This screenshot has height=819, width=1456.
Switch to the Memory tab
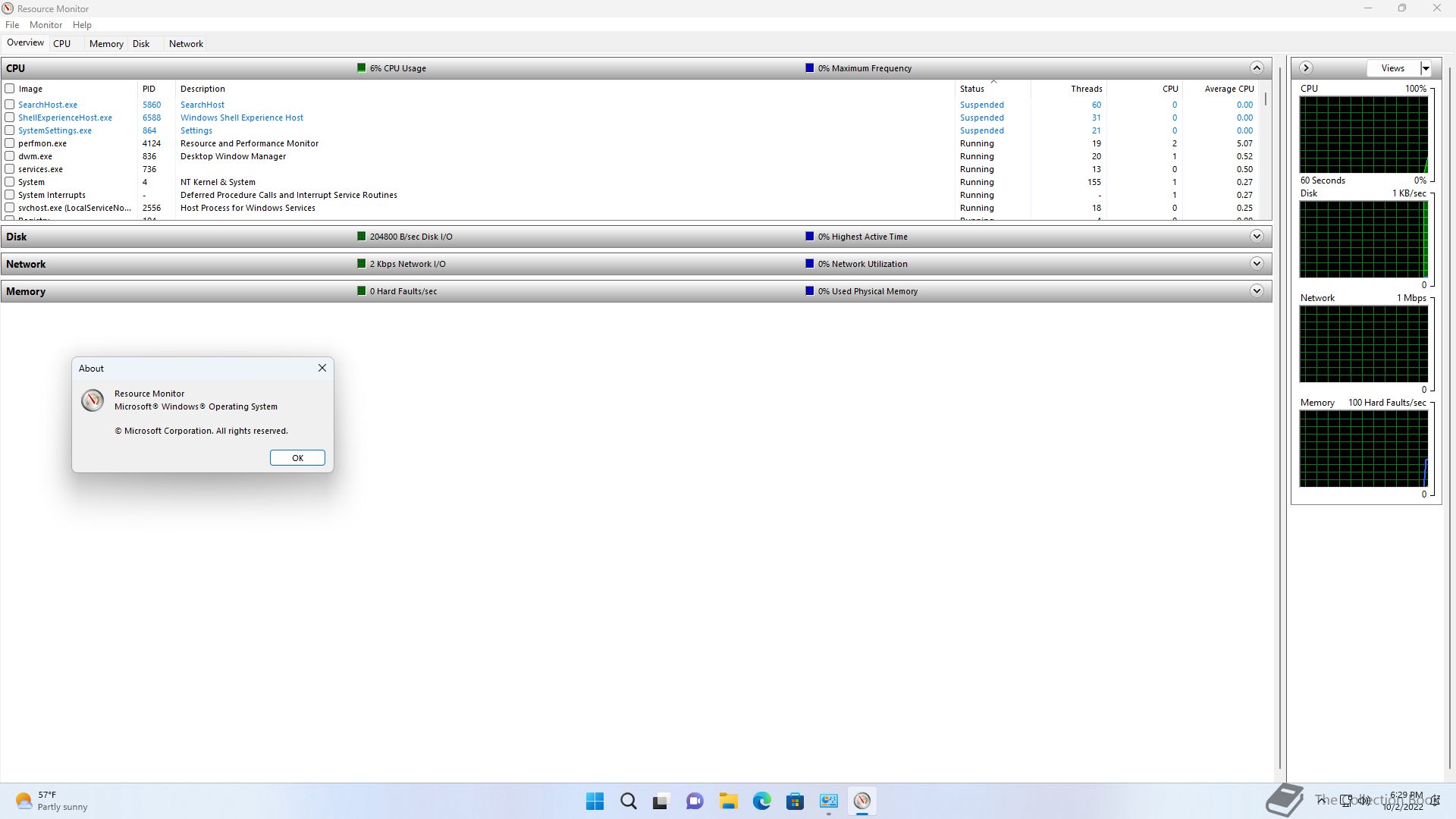pos(106,44)
